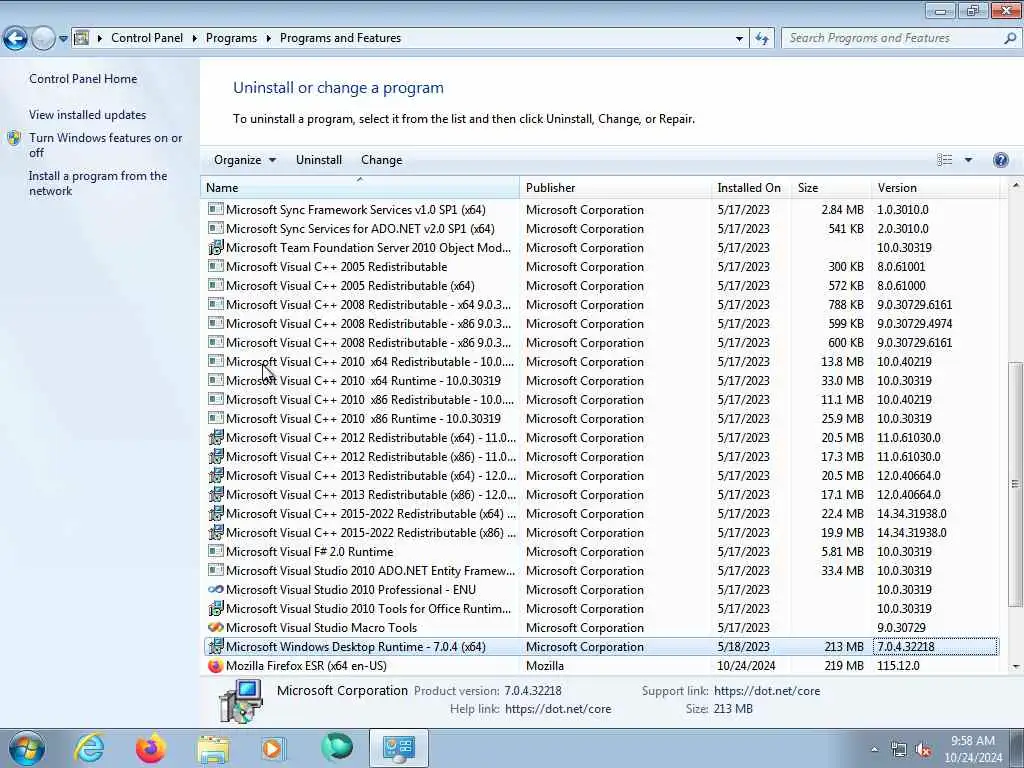The height and width of the screenshot is (768, 1024).
Task: Click the muted volume tray icon
Action: point(923,750)
